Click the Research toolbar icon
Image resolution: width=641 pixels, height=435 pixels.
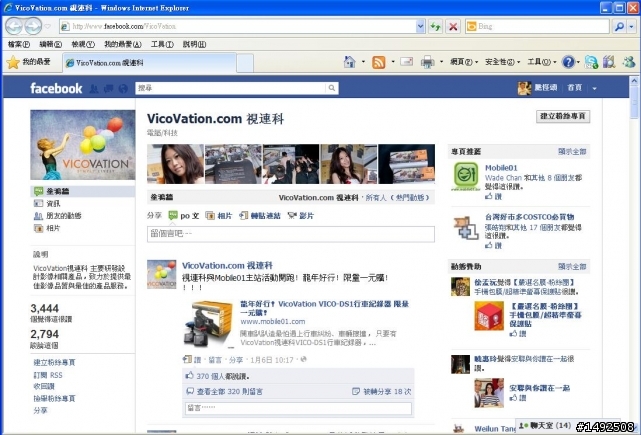click(x=609, y=62)
